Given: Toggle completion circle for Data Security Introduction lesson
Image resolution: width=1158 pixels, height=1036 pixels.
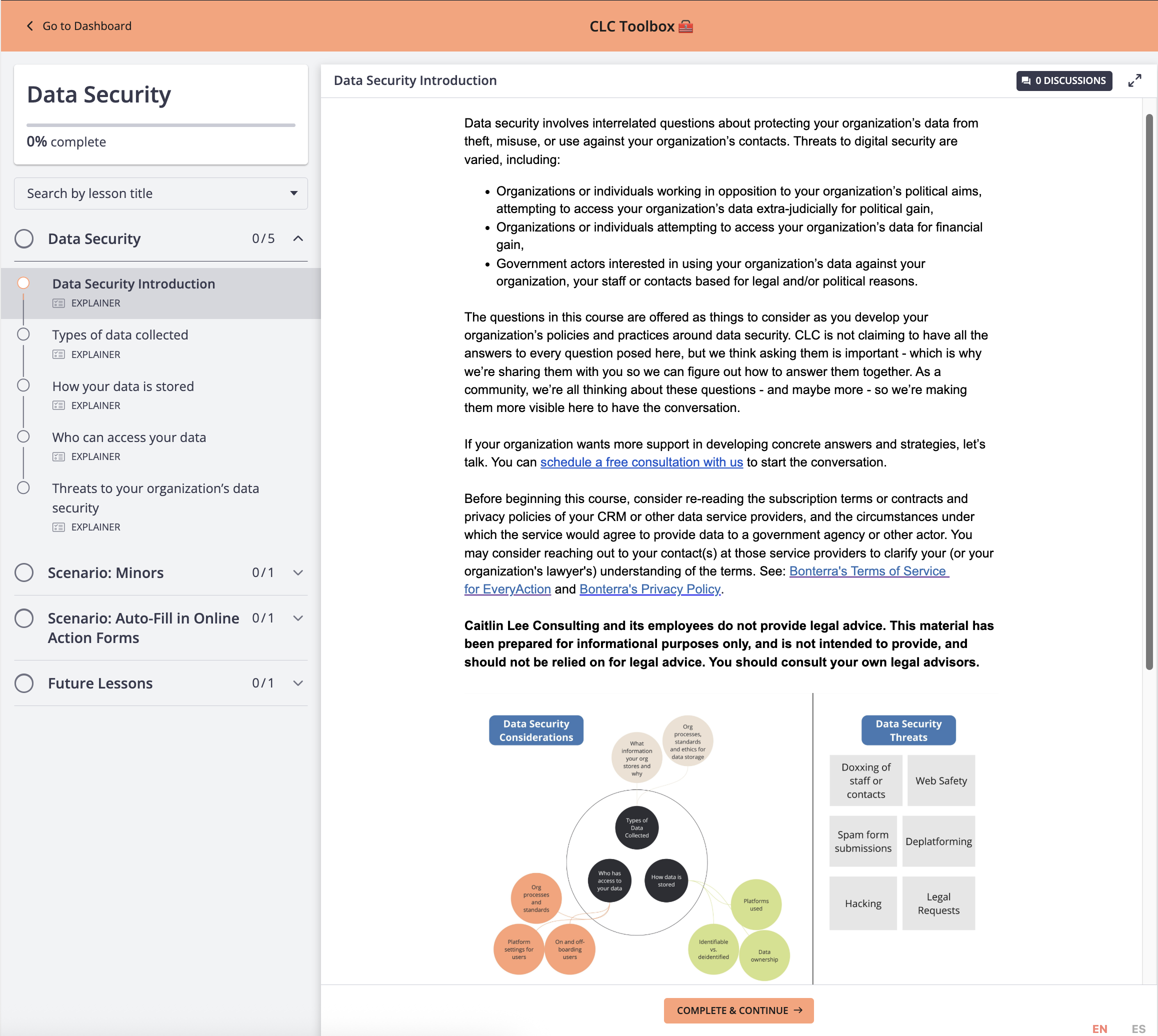Looking at the screenshot, I should click(x=23, y=283).
